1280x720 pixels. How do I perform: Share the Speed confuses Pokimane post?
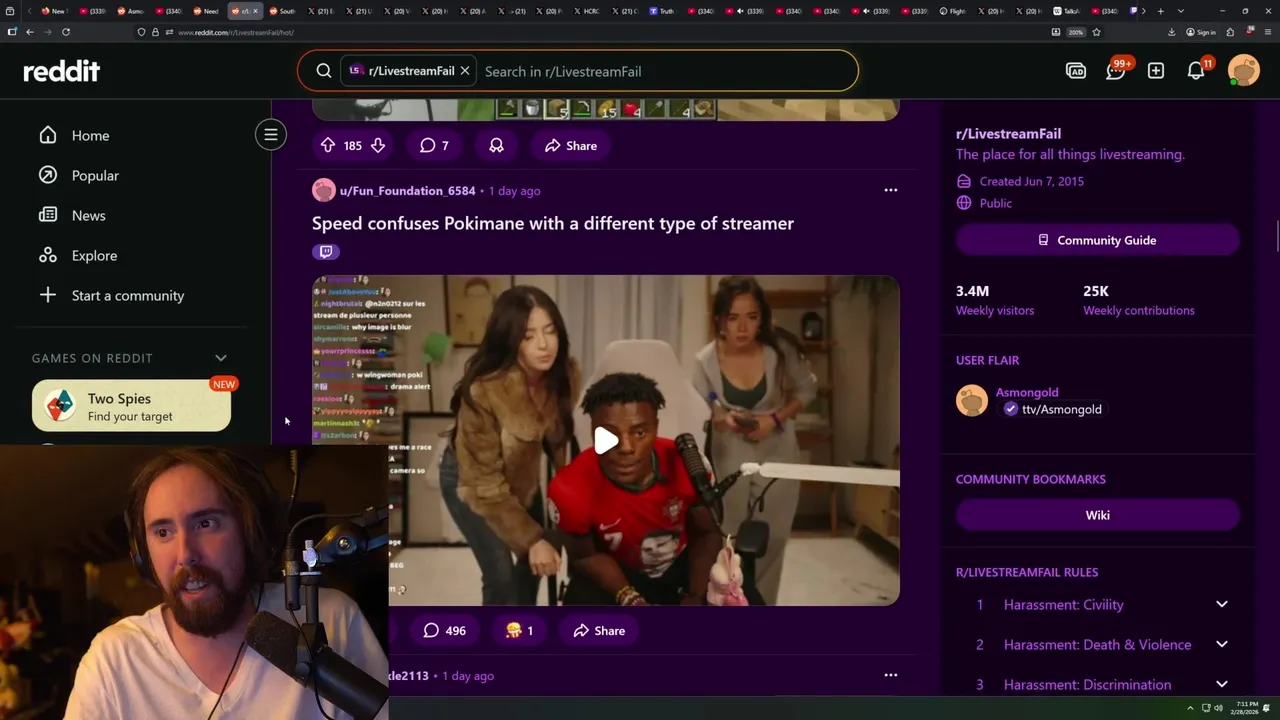click(x=599, y=631)
